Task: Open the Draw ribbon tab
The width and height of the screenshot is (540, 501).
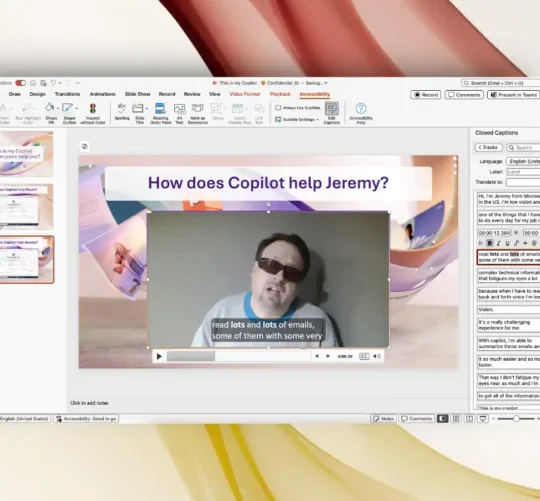Action: 14,94
